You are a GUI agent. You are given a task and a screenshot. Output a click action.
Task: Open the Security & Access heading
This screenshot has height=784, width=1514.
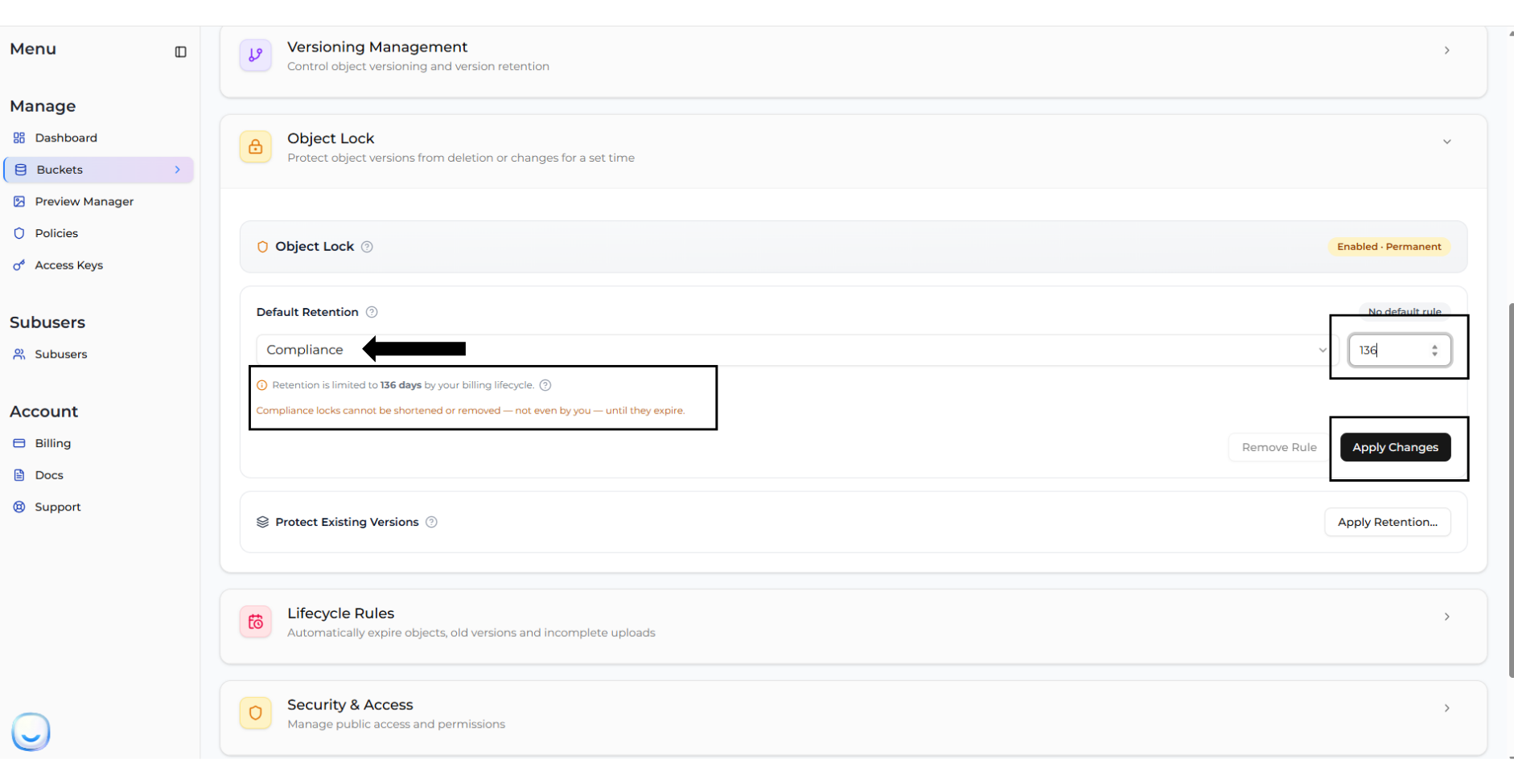click(x=350, y=705)
